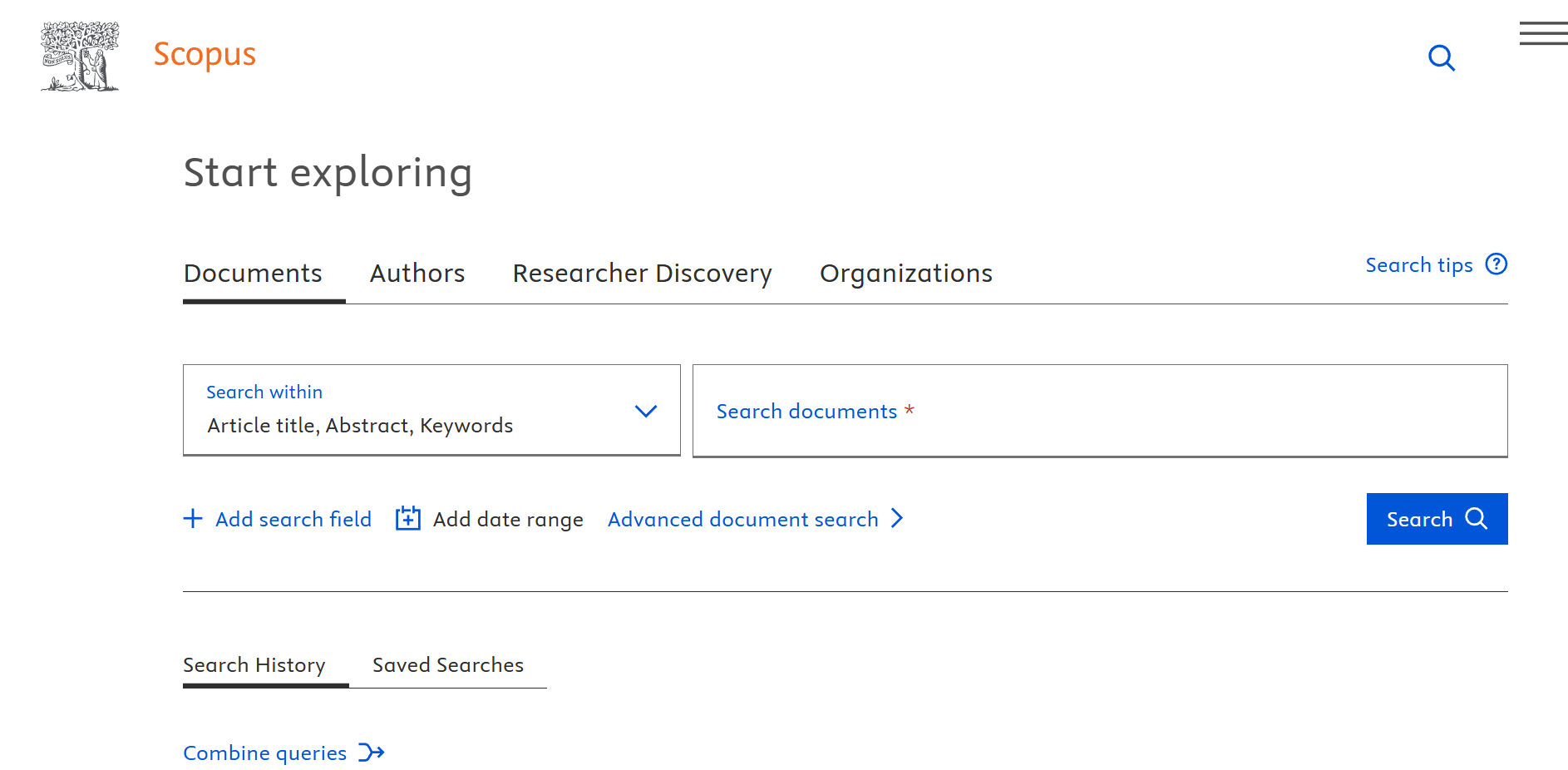Click the Scopus brand name
Image resolution: width=1568 pixels, height=770 pixels.
point(205,54)
